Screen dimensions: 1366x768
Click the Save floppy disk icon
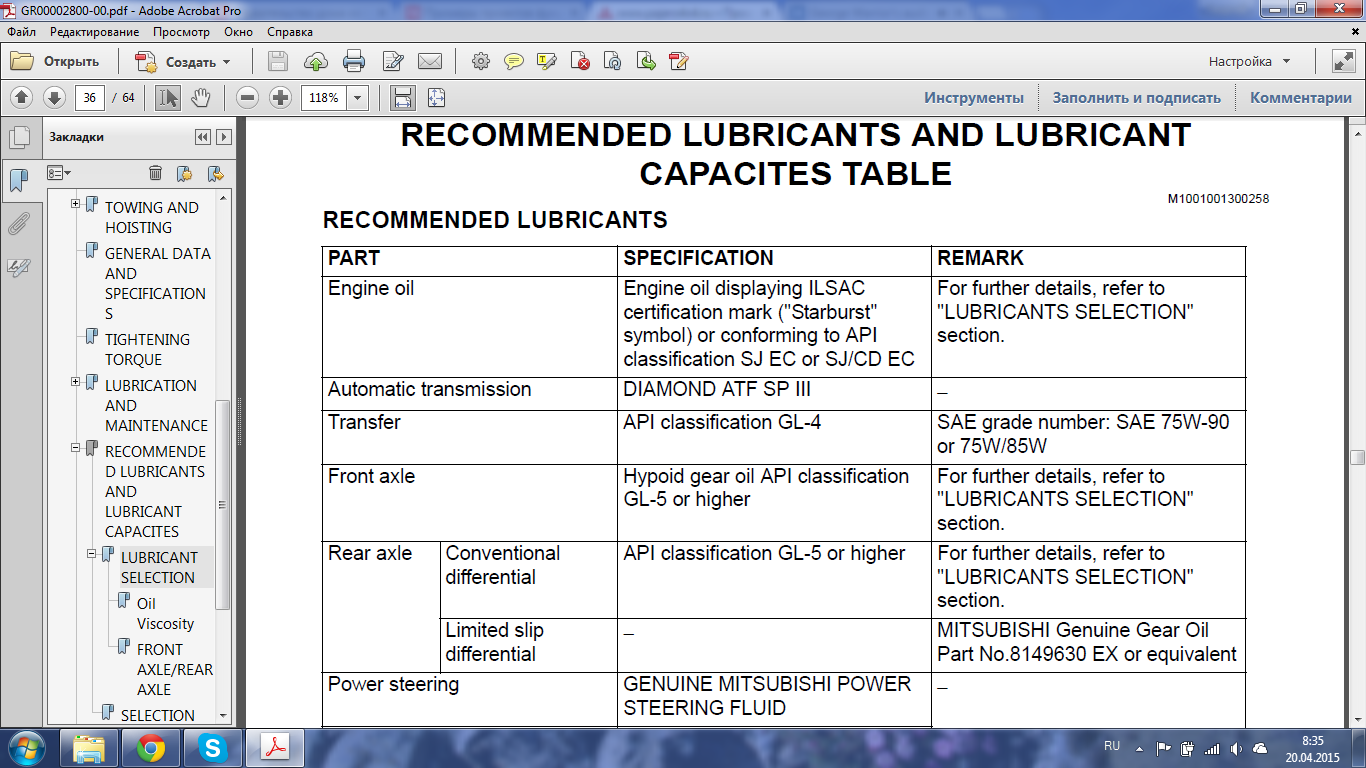point(278,61)
